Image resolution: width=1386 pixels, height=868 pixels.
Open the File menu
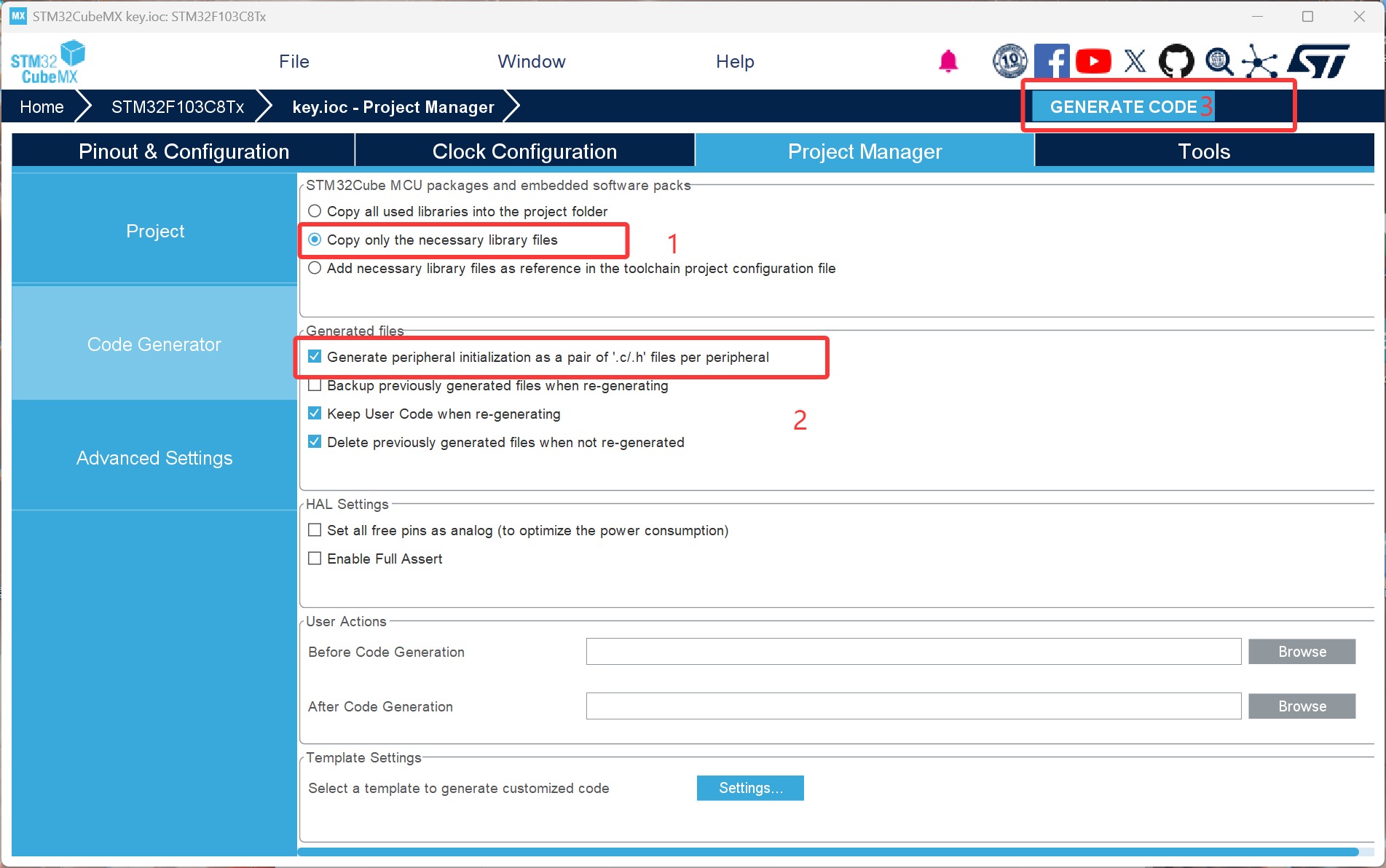click(x=294, y=62)
